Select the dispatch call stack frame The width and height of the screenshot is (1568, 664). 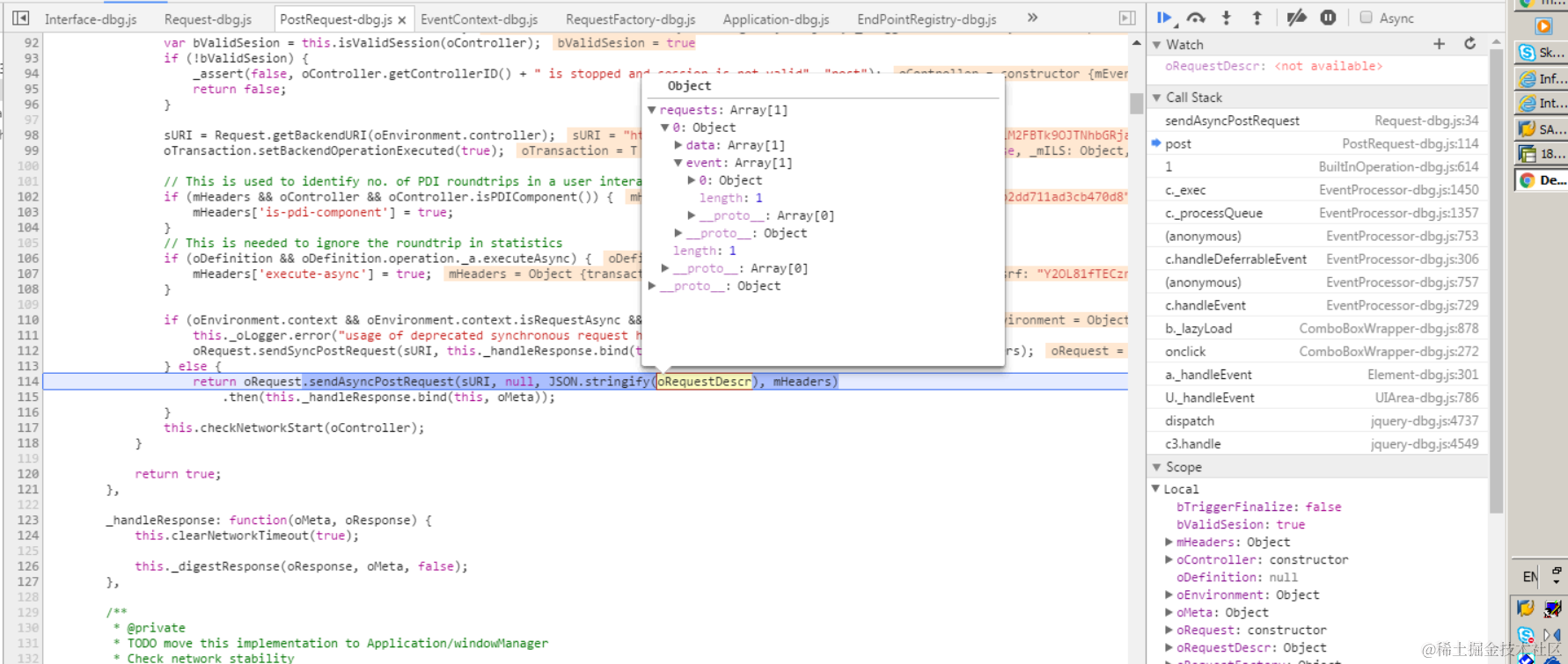pyautogui.click(x=1318, y=420)
